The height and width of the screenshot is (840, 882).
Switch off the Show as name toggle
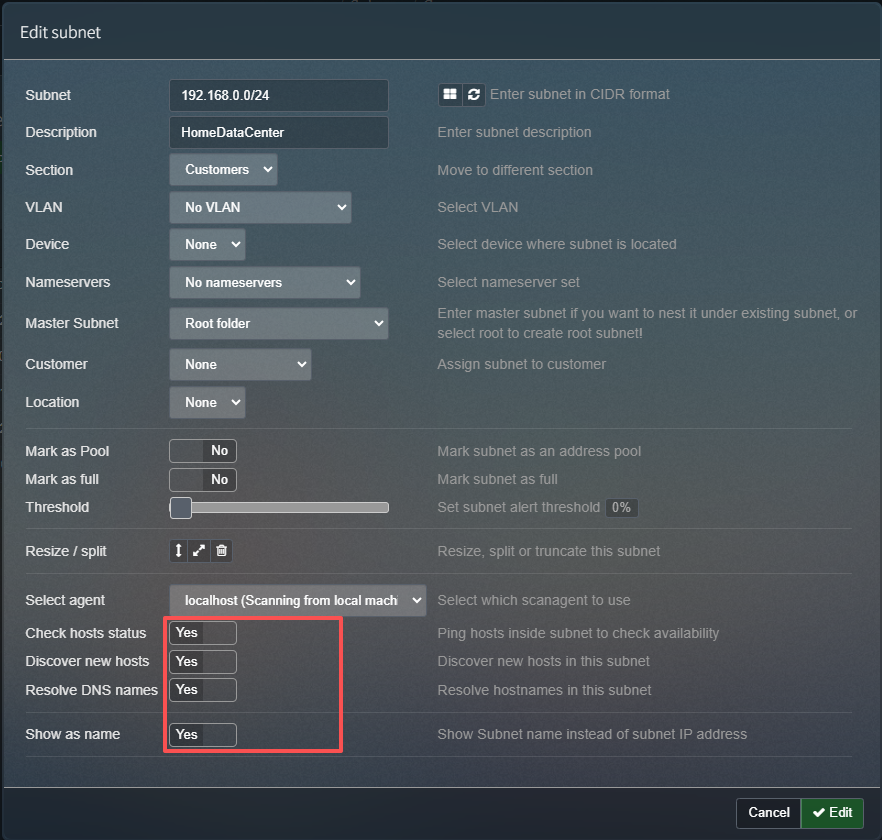click(203, 734)
